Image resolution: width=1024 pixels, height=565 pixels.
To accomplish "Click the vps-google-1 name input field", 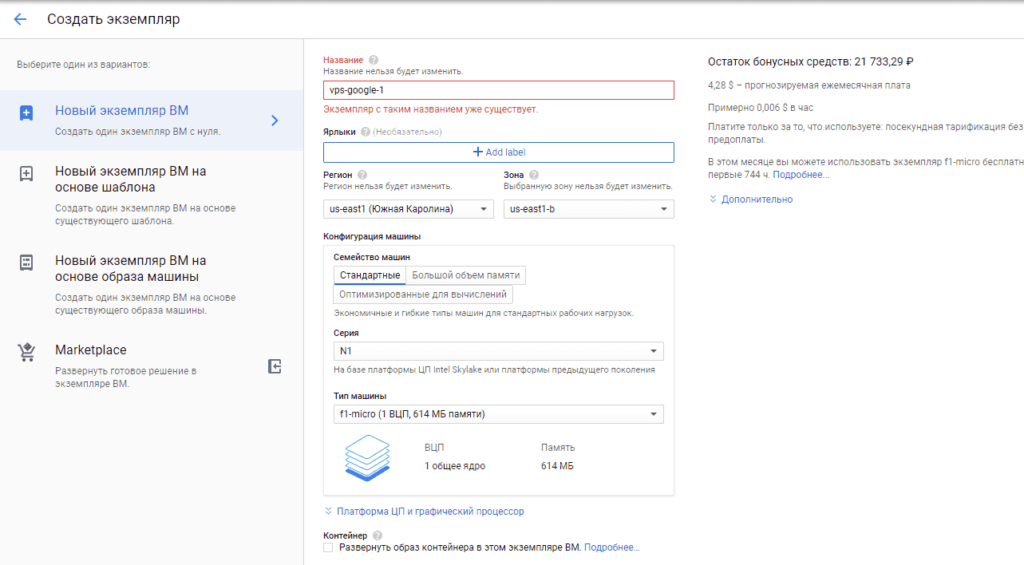I will 498,90.
